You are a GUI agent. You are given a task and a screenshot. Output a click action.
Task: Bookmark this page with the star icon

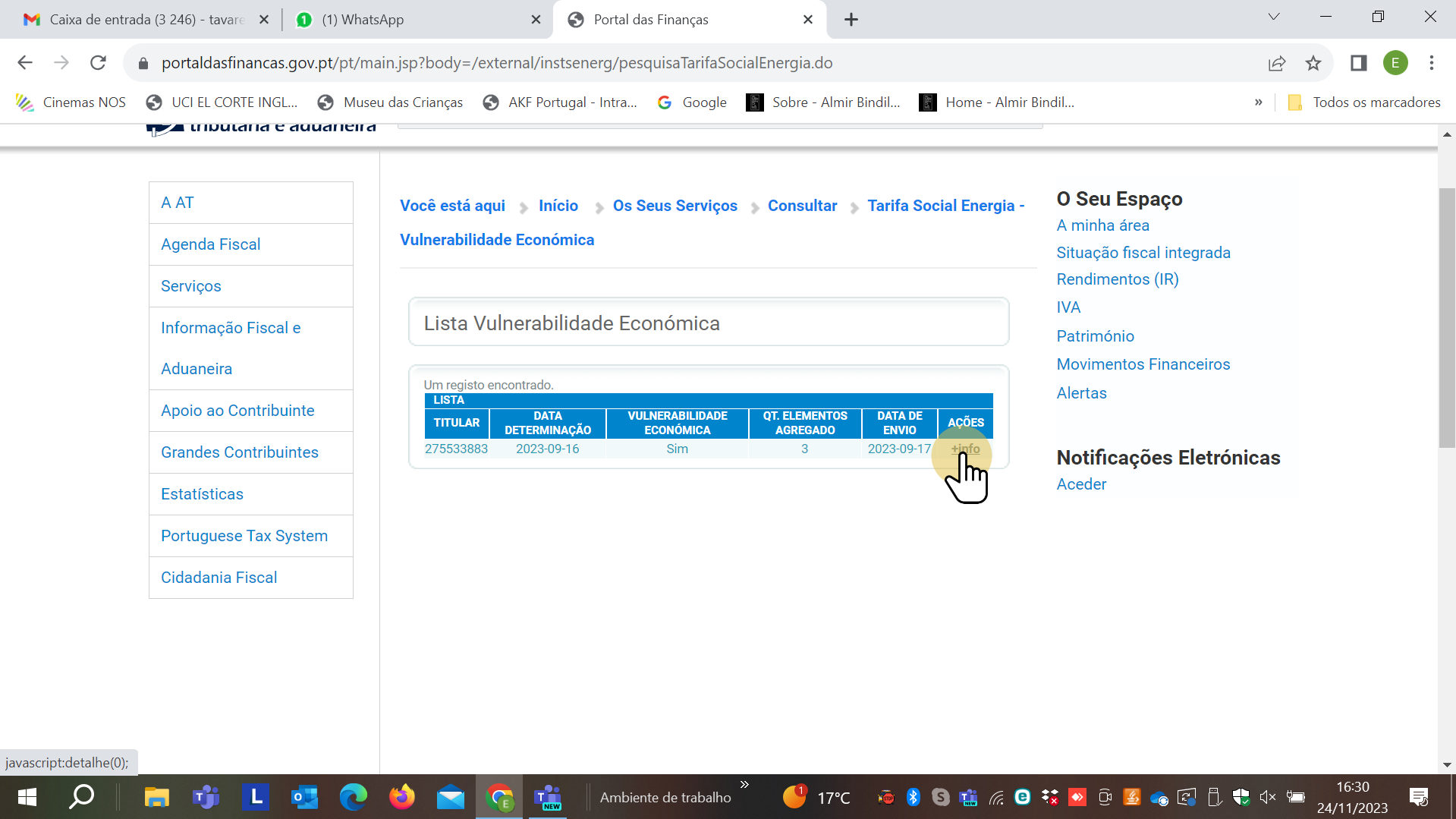[1313, 63]
